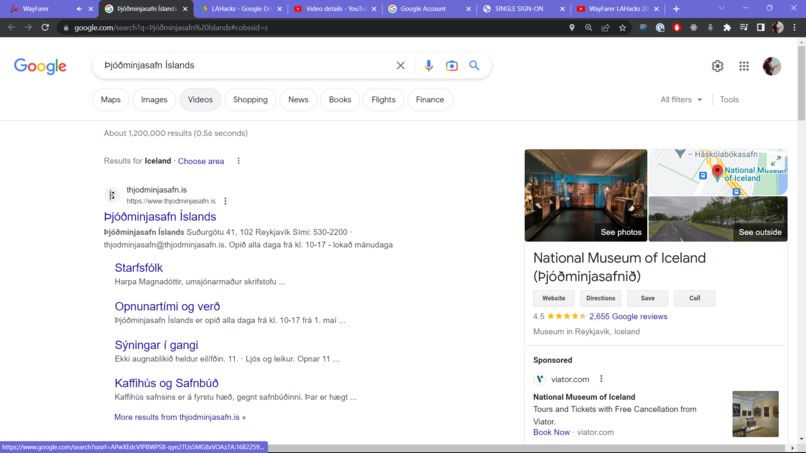Focus the Google search input field
The width and height of the screenshot is (806, 453).
tap(247, 65)
